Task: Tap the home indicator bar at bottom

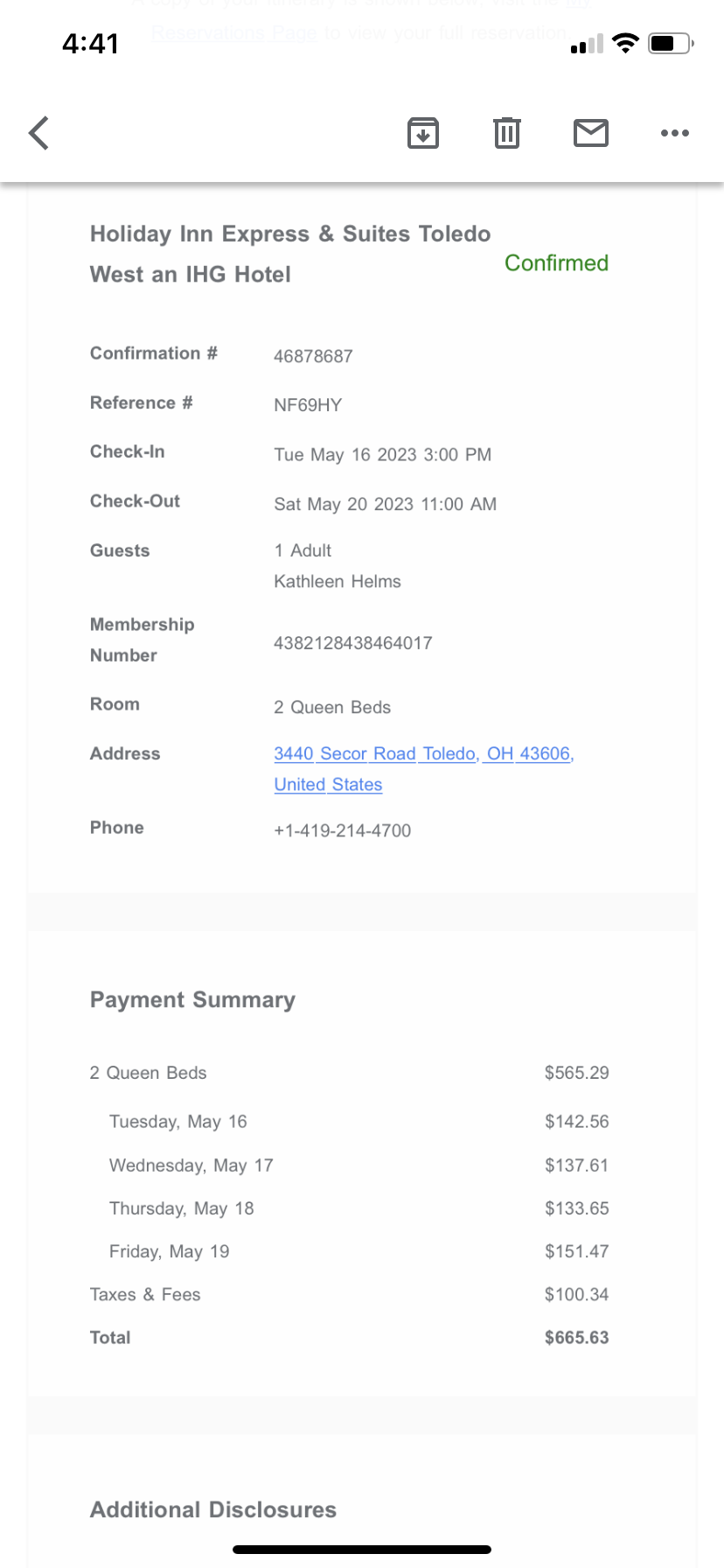Action: pyautogui.click(x=362, y=1550)
